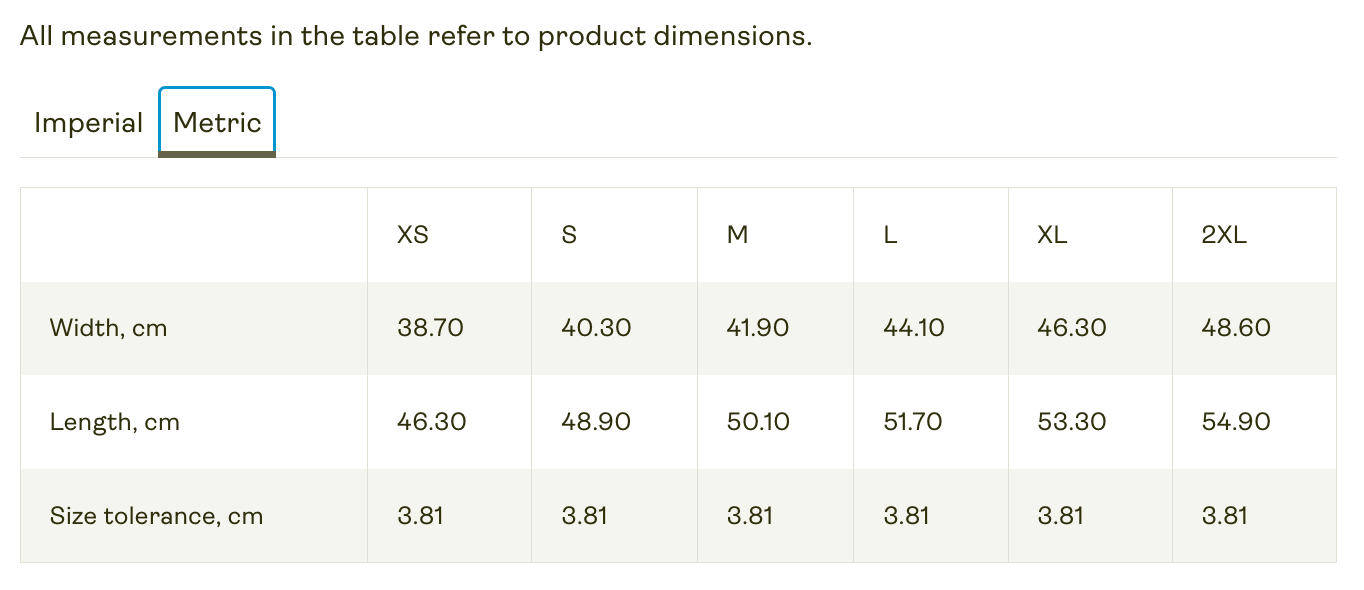
Task: Click the 54.90 length cell
Action: tap(1236, 422)
